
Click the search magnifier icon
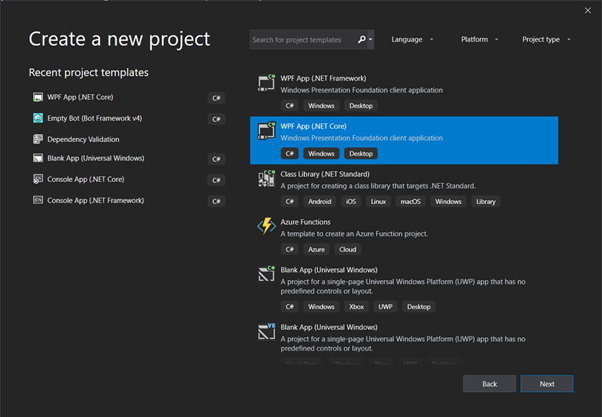[x=361, y=39]
